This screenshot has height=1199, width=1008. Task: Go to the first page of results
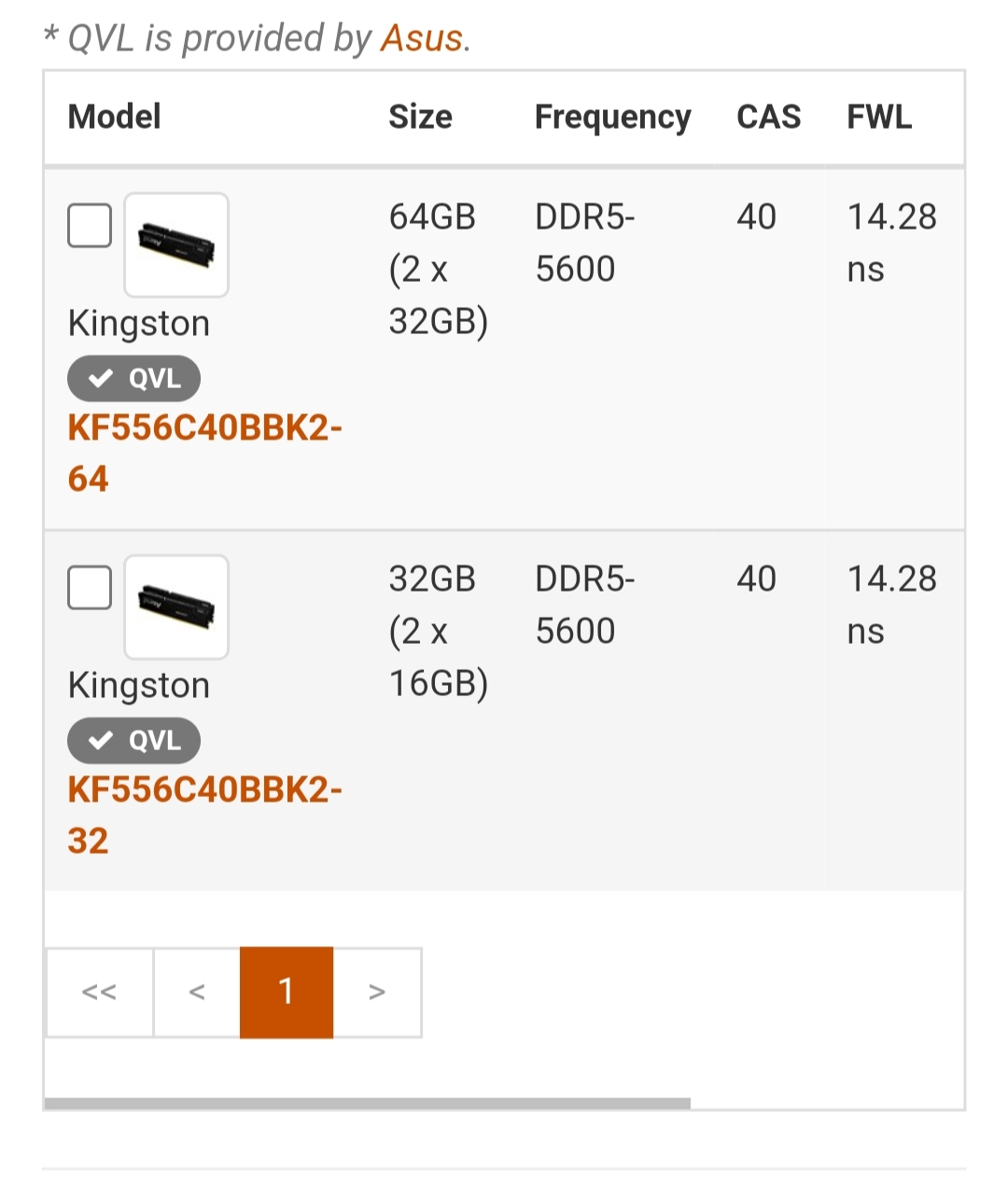coord(100,993)
